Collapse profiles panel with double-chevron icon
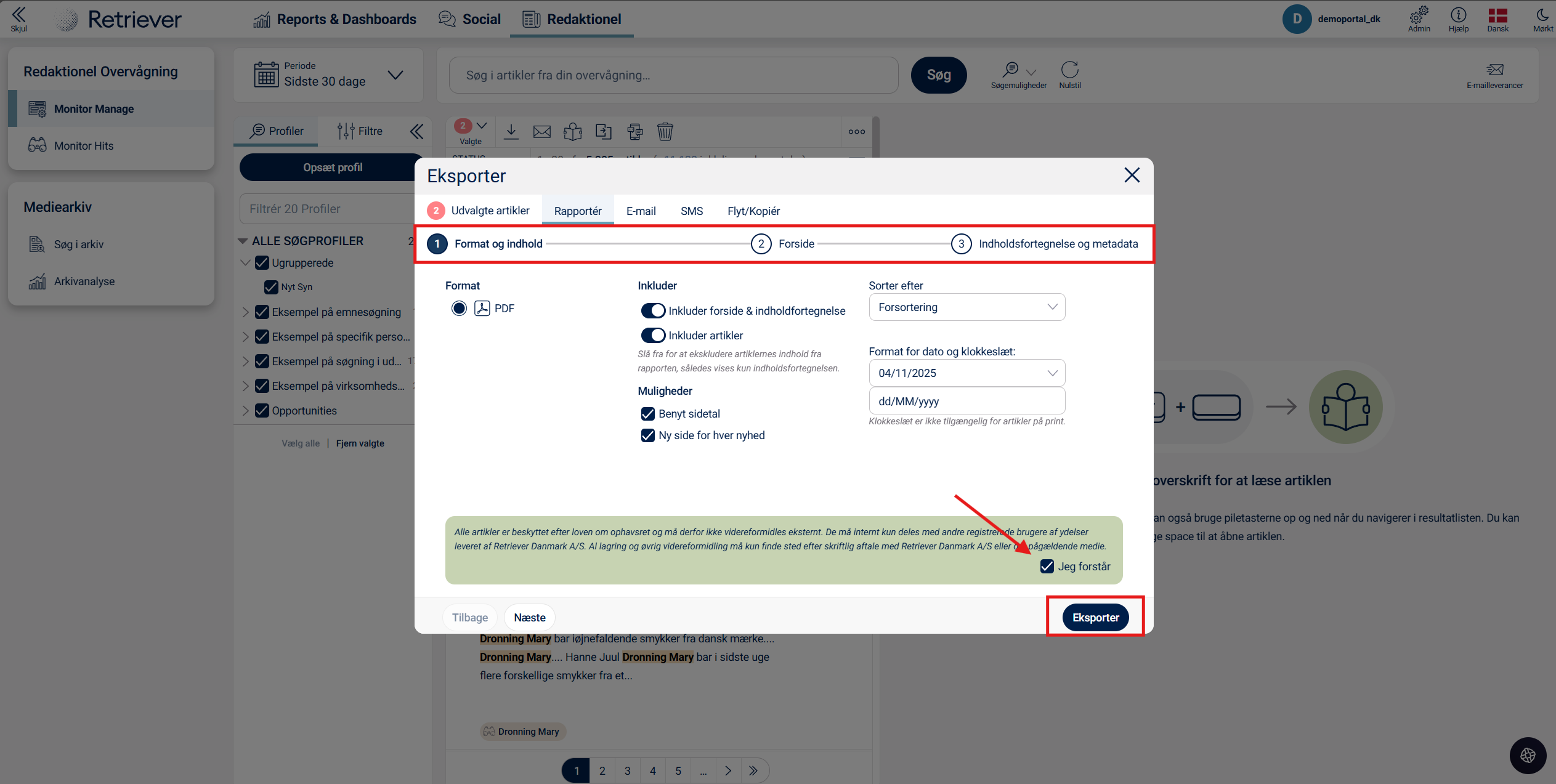Screen dimensions: 1556x784 point(417,131)
